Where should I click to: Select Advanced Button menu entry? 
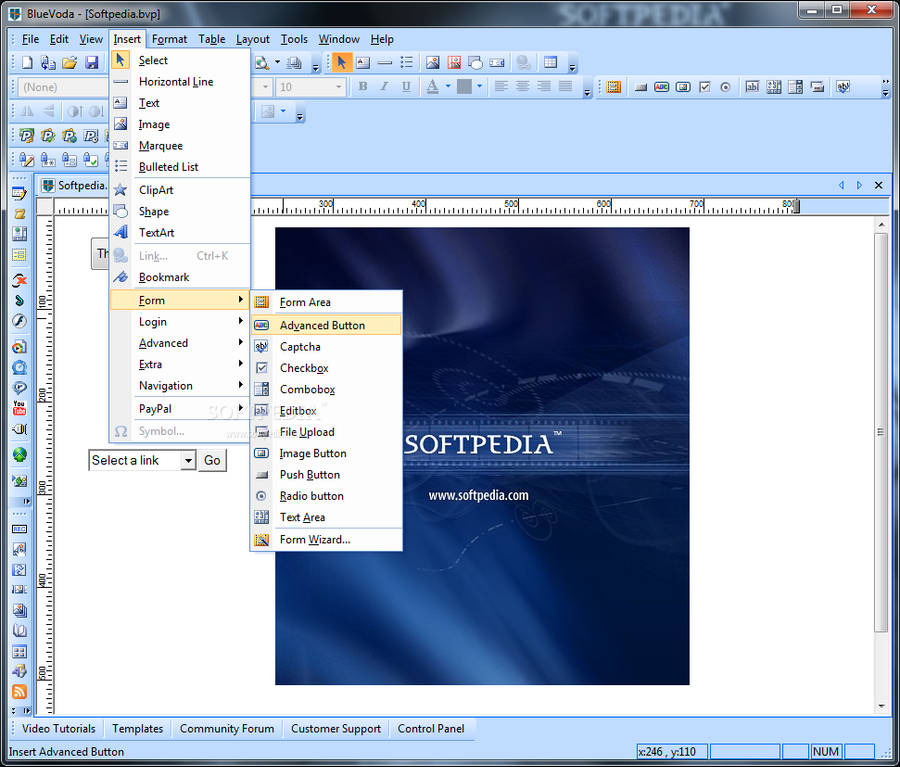pos(322,325)
